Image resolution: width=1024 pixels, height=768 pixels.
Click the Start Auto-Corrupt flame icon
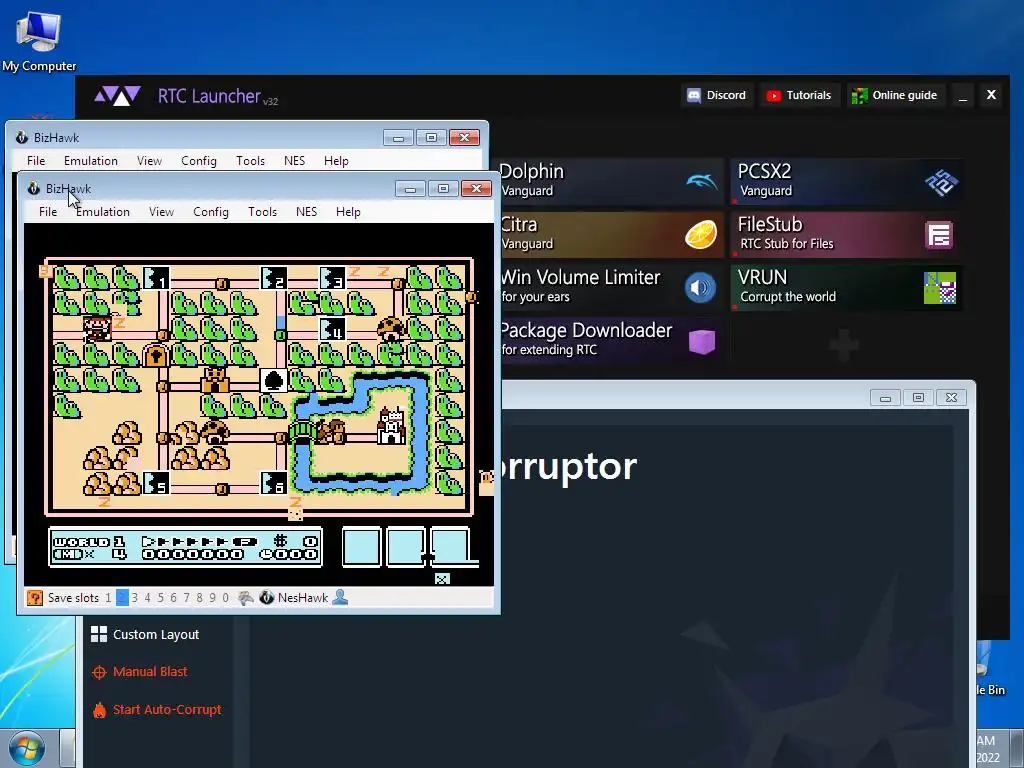click(x=99, y=710)
